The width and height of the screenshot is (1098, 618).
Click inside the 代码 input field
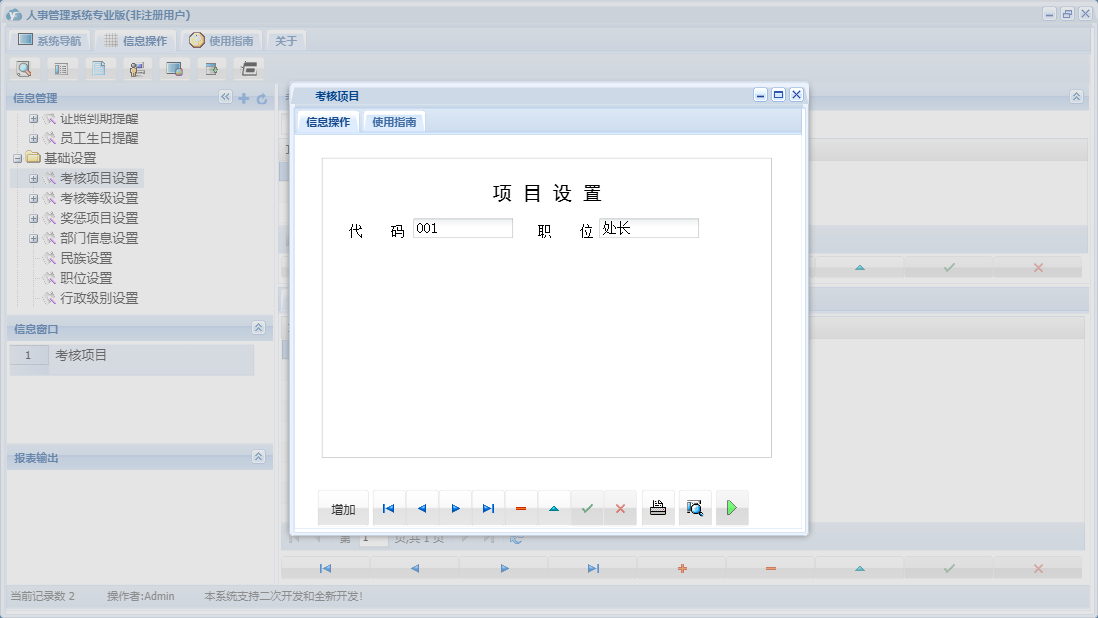pos(462,228)
